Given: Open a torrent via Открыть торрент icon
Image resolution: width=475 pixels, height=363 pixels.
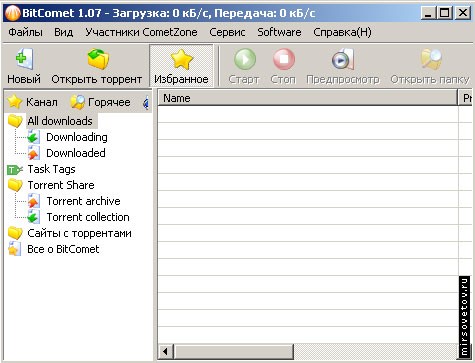Looking at the screenshot, I should 98,59.
